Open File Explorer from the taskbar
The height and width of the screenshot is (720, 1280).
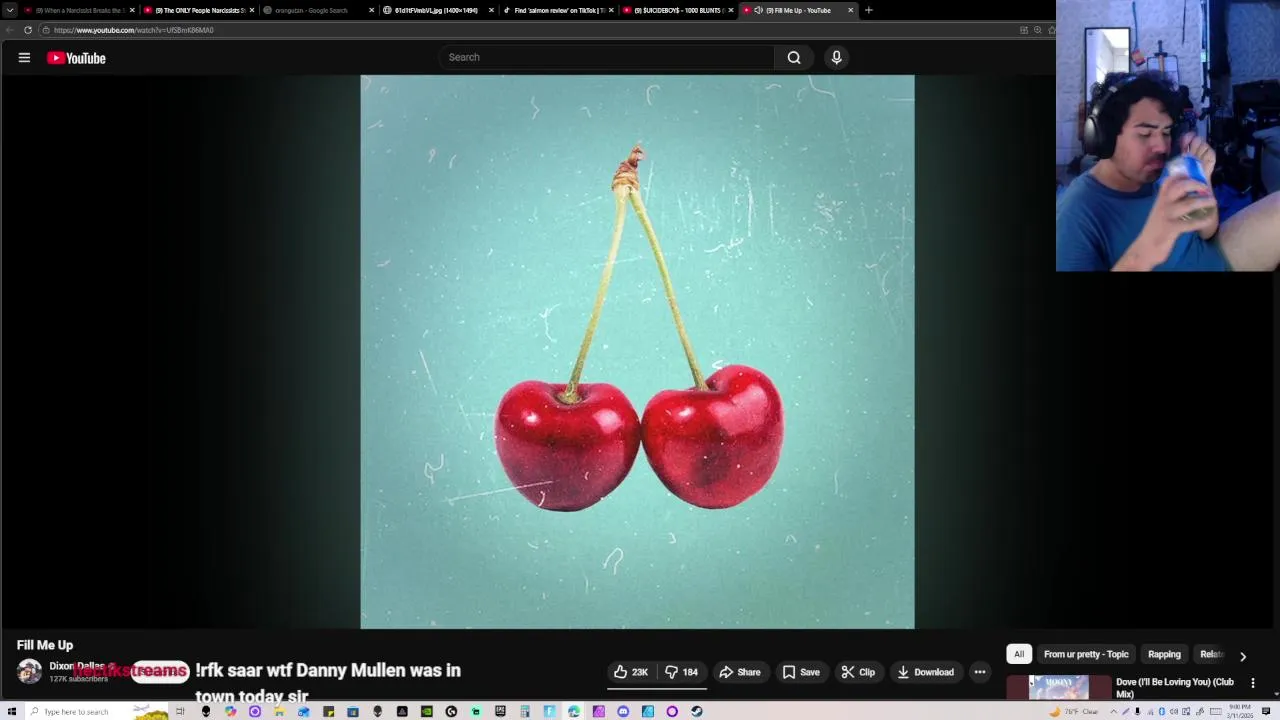[x=278, y=711]
